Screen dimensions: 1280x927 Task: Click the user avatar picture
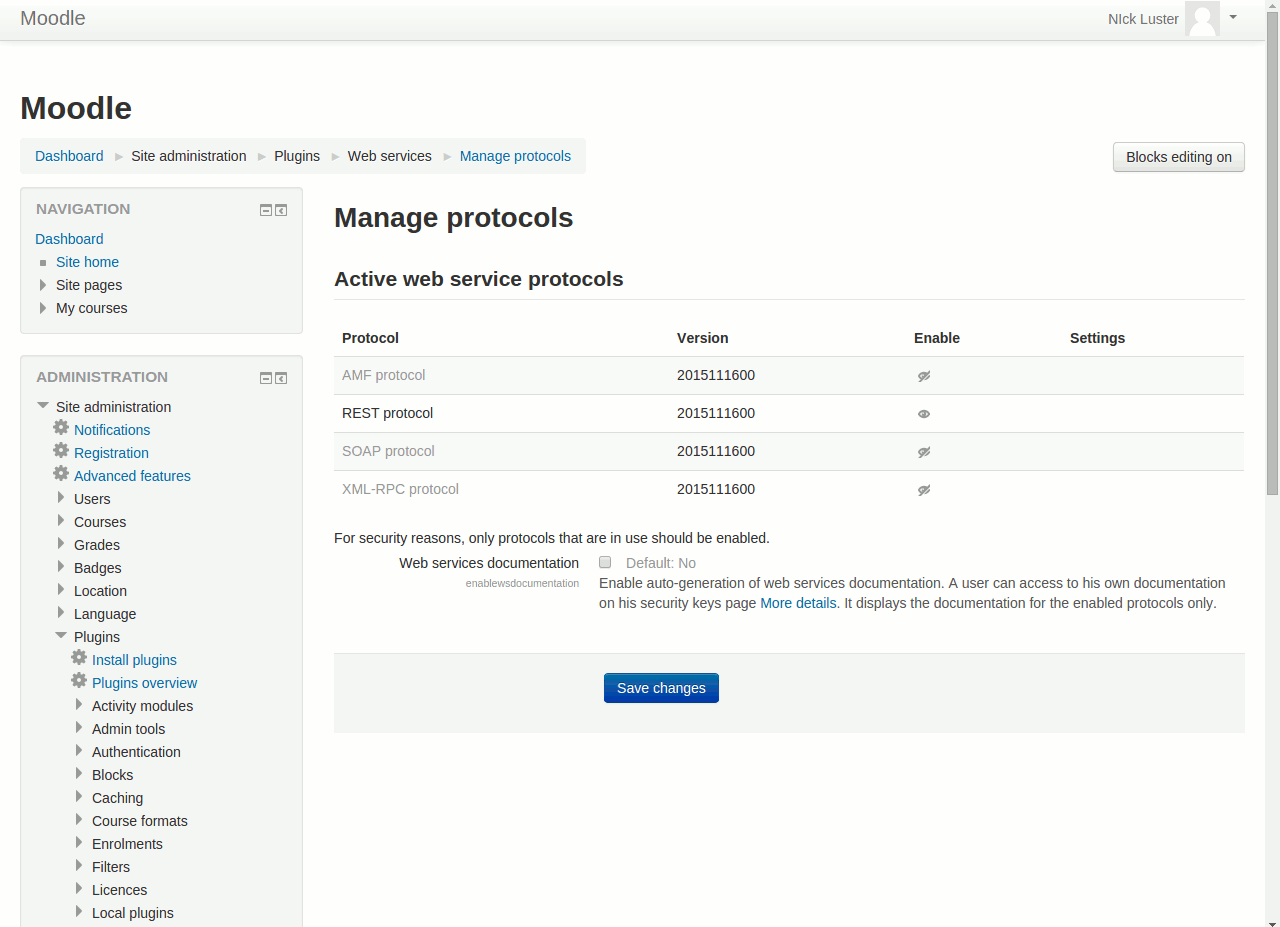(1202, 19)
